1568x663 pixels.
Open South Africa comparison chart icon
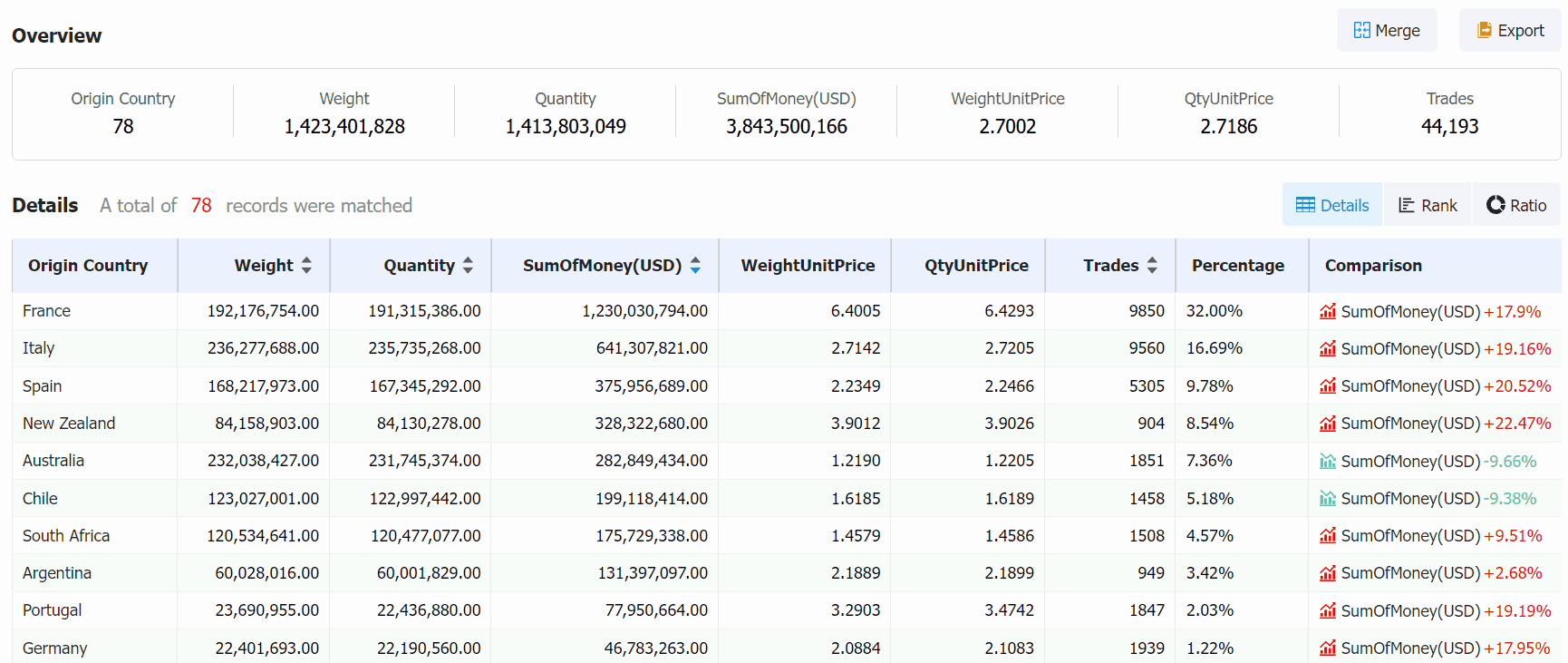pyautogui.click(x=1328, y=535)
